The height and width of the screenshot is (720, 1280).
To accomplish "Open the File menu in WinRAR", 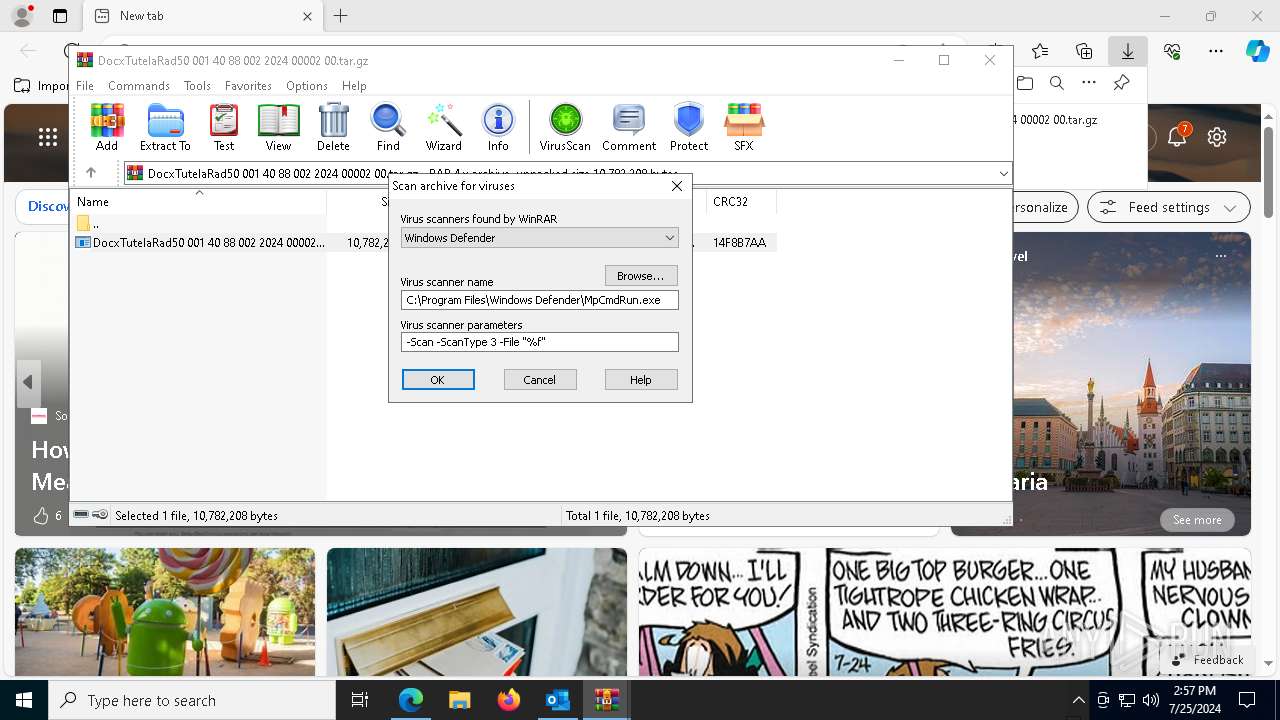I will [x=85, y=86].
